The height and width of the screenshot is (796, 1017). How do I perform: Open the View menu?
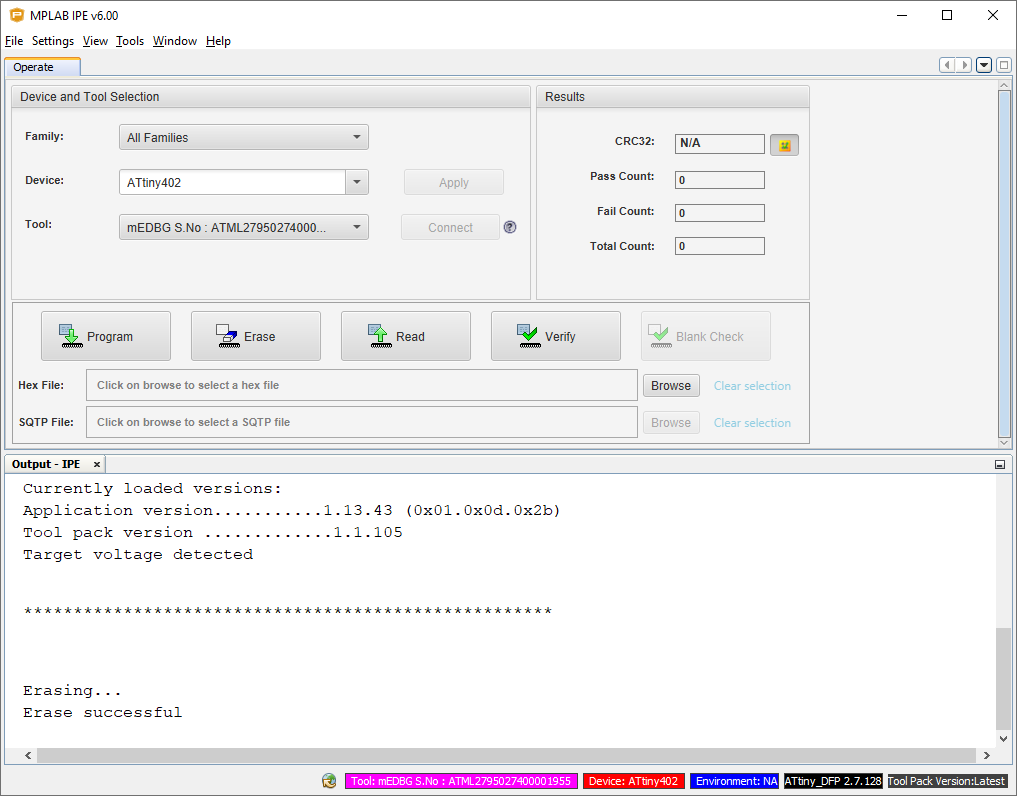click(95, 41)
